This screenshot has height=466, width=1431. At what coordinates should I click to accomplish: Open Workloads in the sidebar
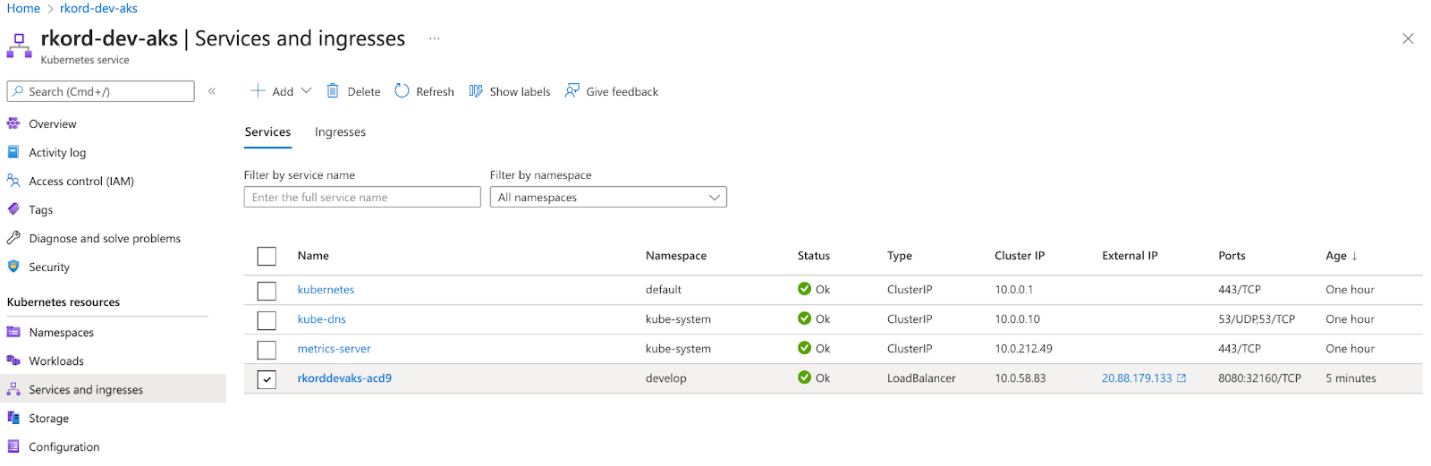point(56,361)
